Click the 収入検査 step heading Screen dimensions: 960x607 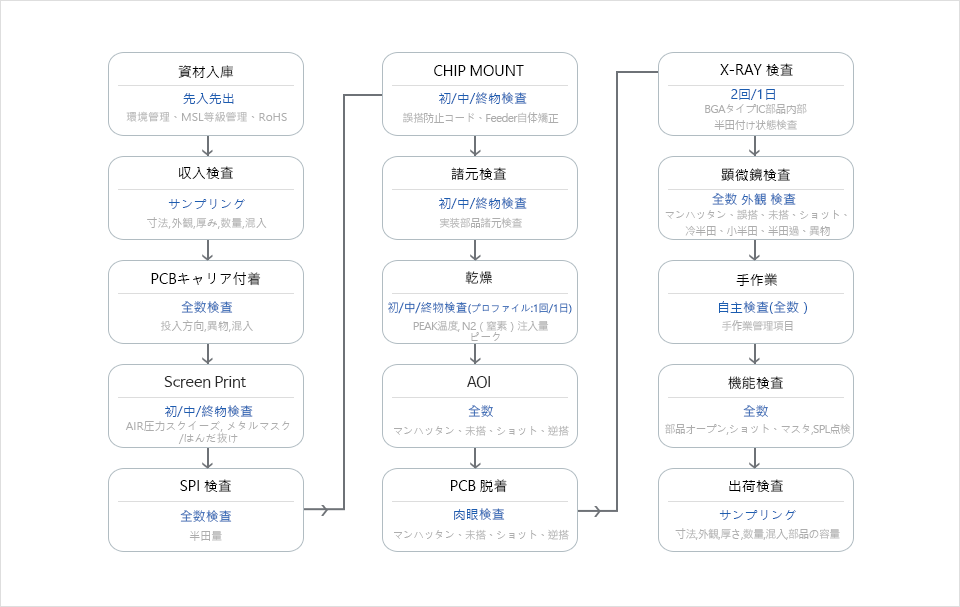click(x=205, y=176)
